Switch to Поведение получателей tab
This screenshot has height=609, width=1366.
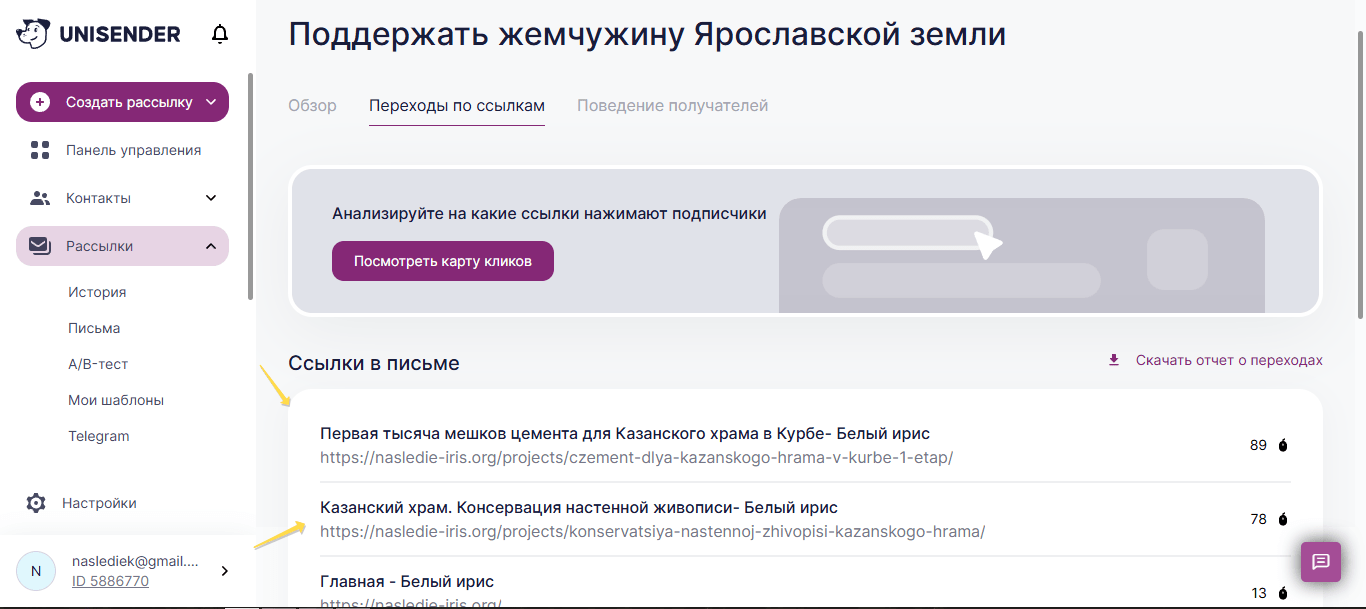[672, 106]
